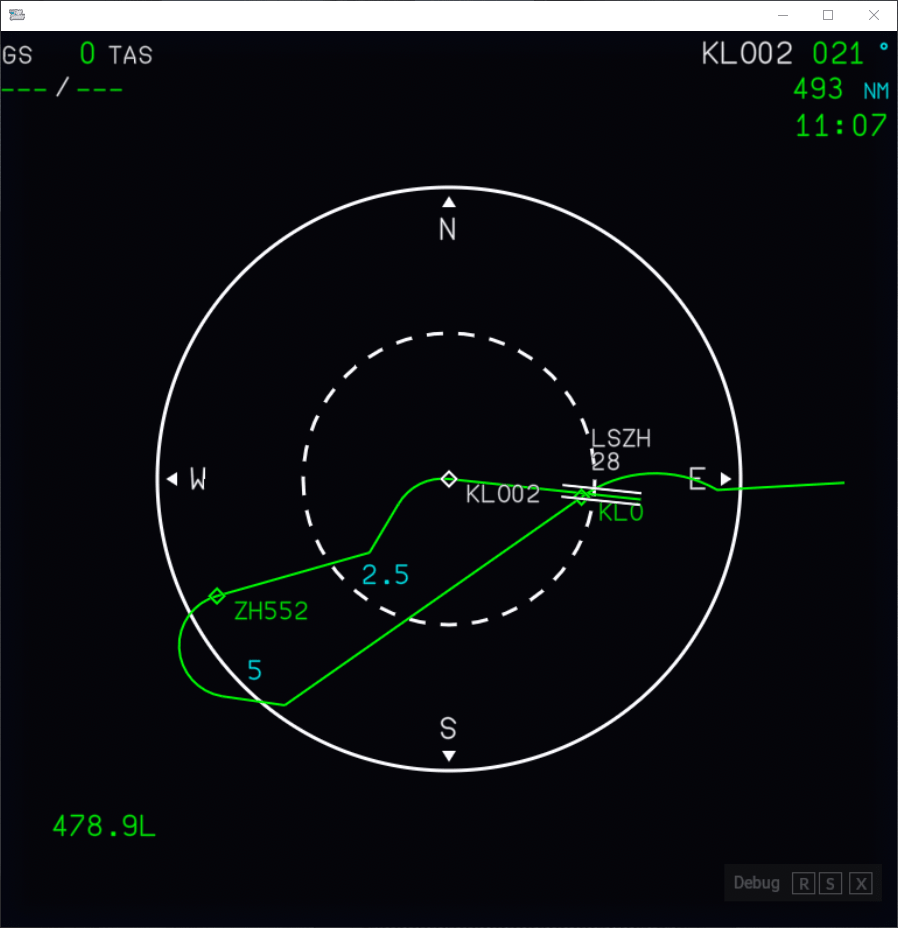898x928 pixels.
Task: Click the ZH552 waypoint diamond
Action: (x=217, y=596)
